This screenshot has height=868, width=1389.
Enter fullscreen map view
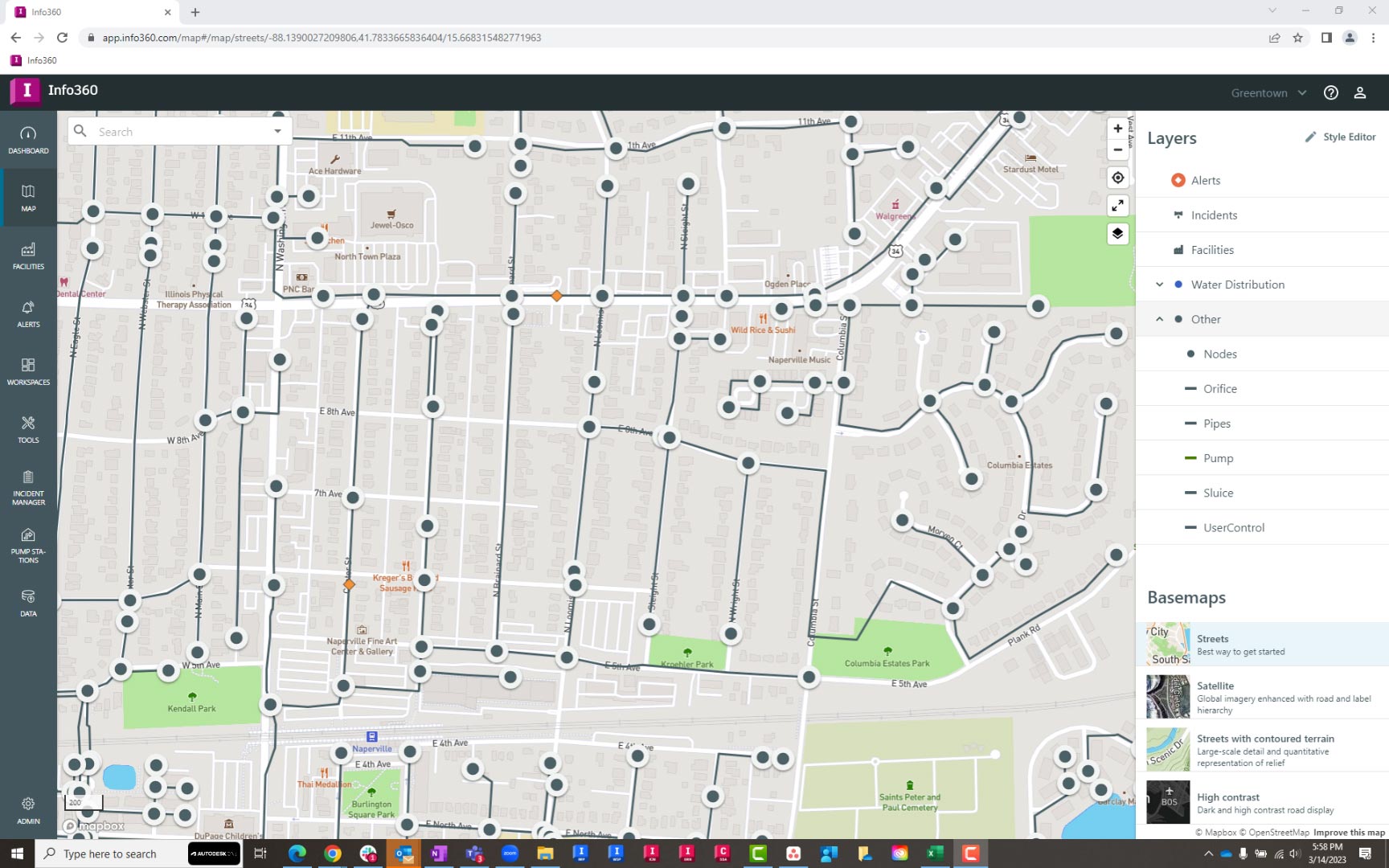(1117, 206)
